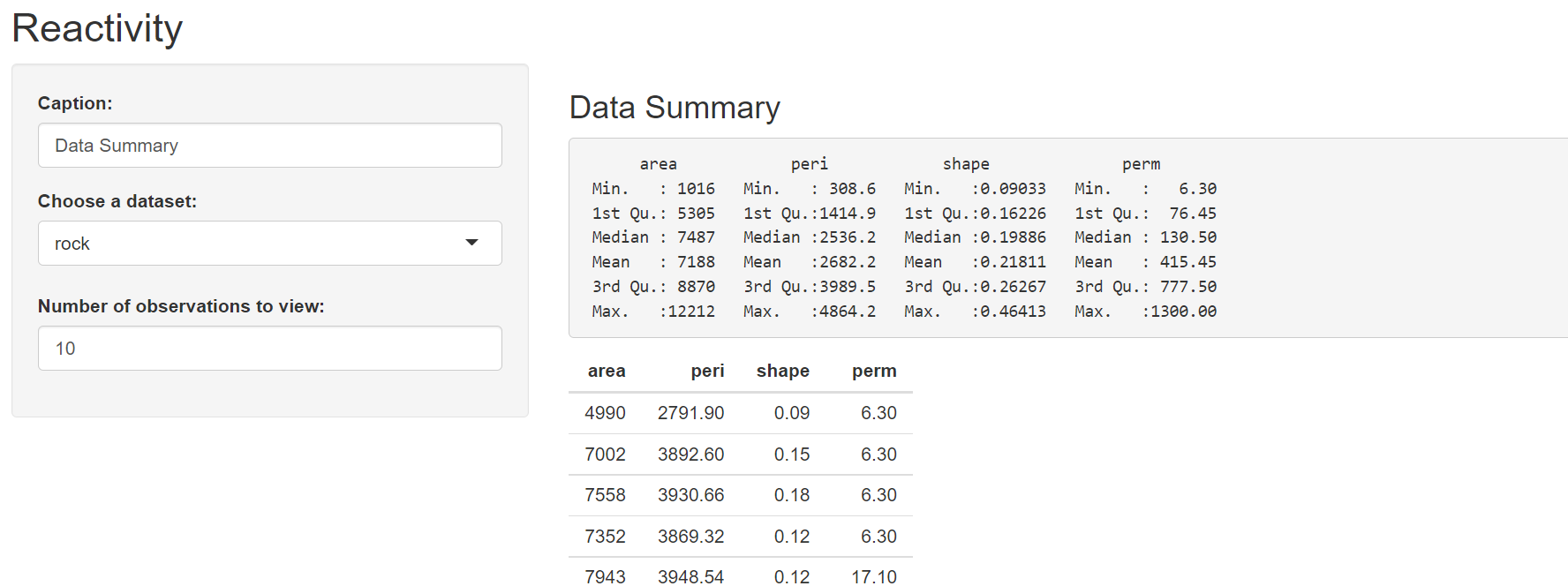Click summary value 3rd Qu.: 777.50
The height and width of the screenshot is (586, 1568).
coord(1145,287)
